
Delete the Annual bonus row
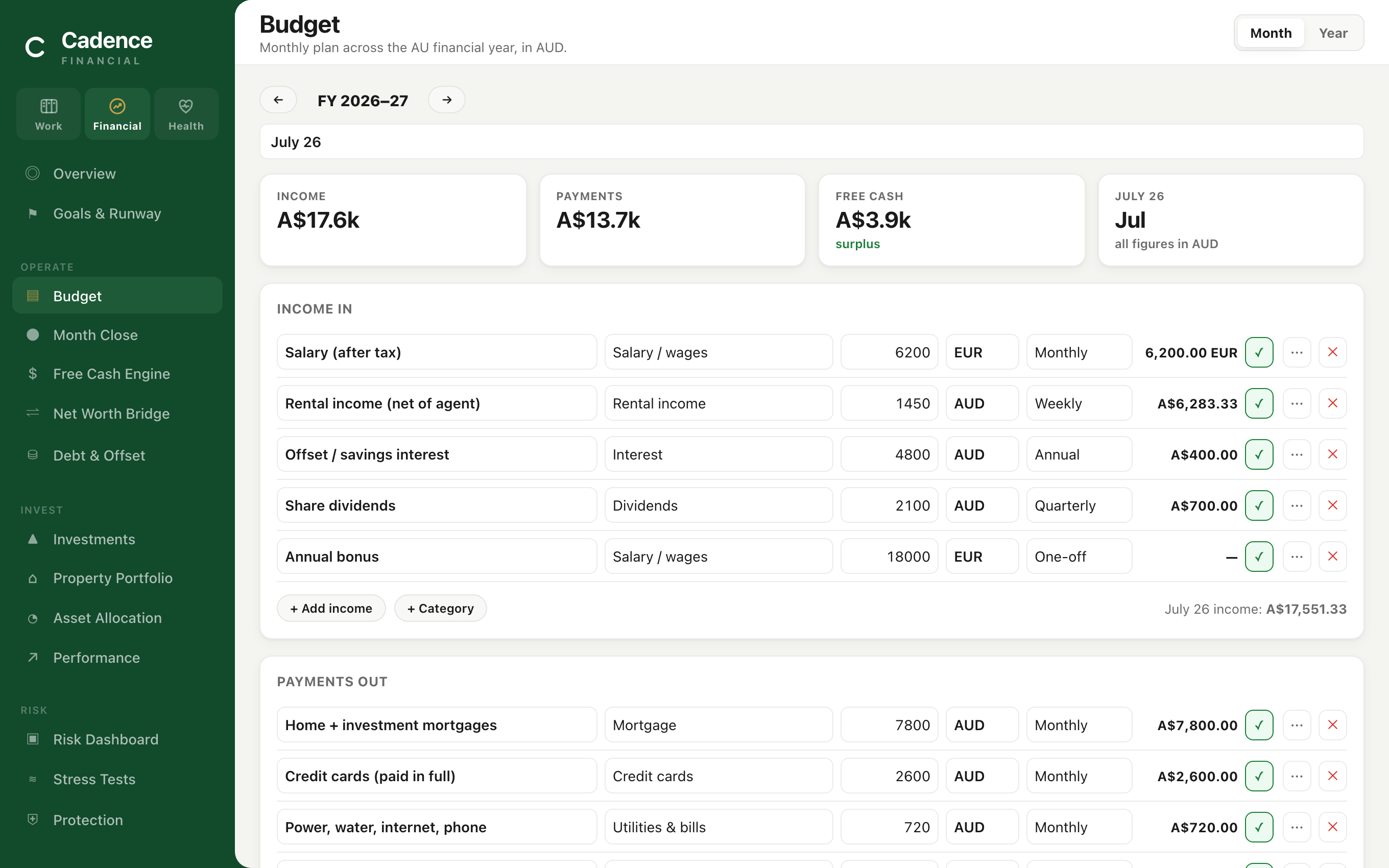[x=1333, y=556]
